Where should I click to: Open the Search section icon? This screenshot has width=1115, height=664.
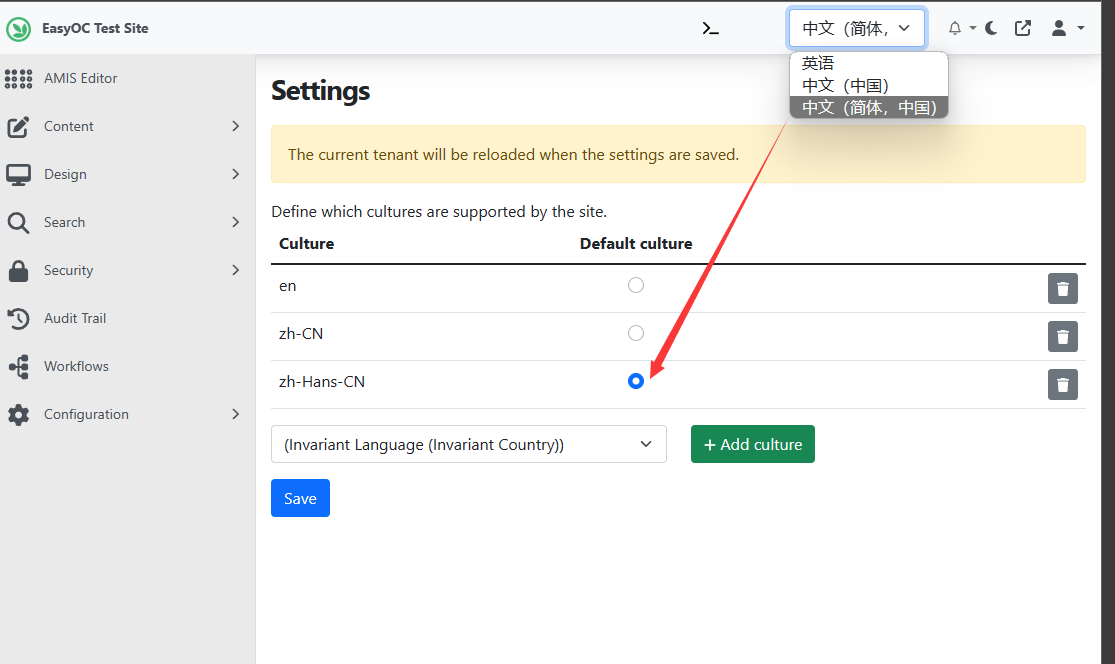point(18,222)
